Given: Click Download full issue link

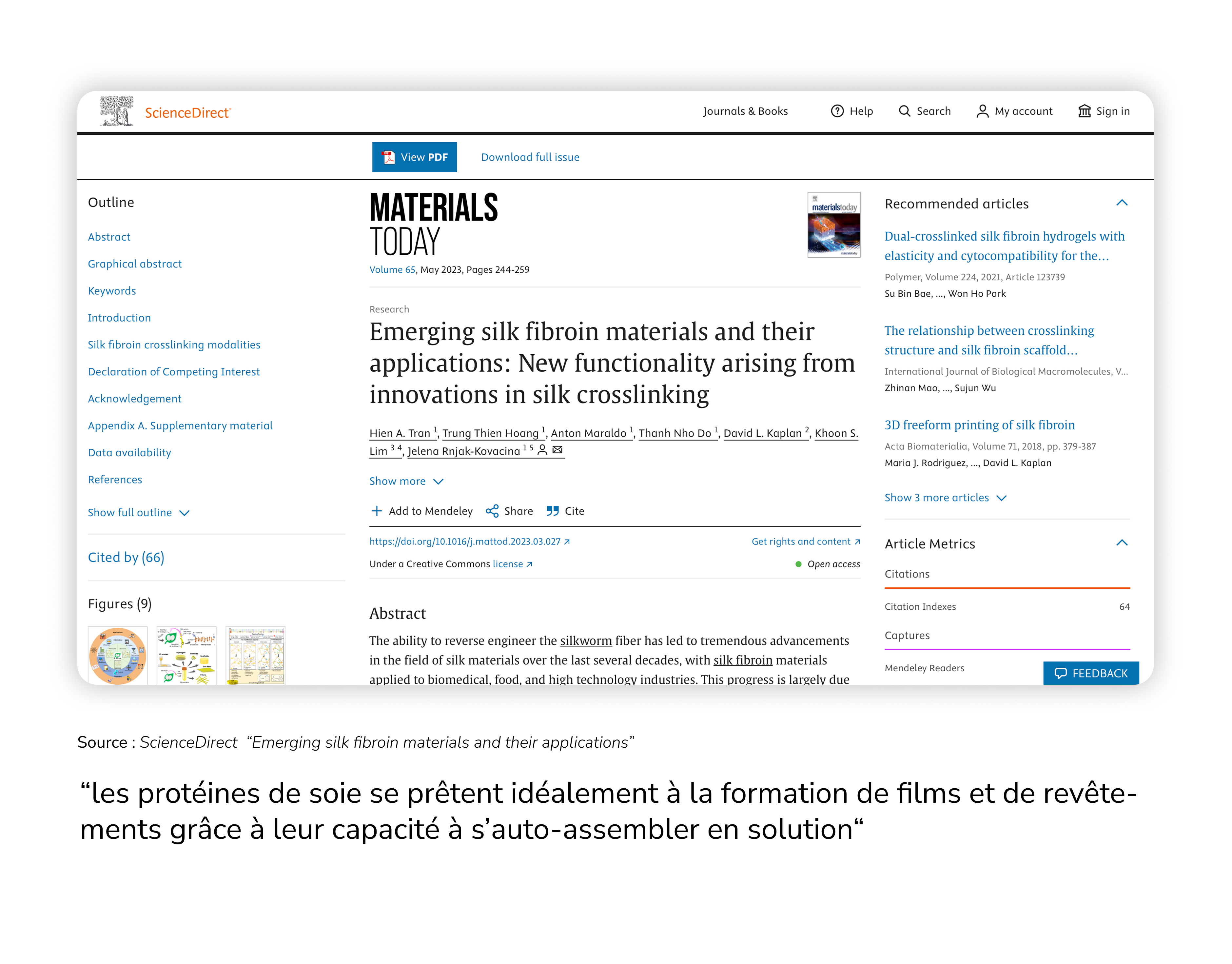Looking at the screenshot, I should click(530, 157).
